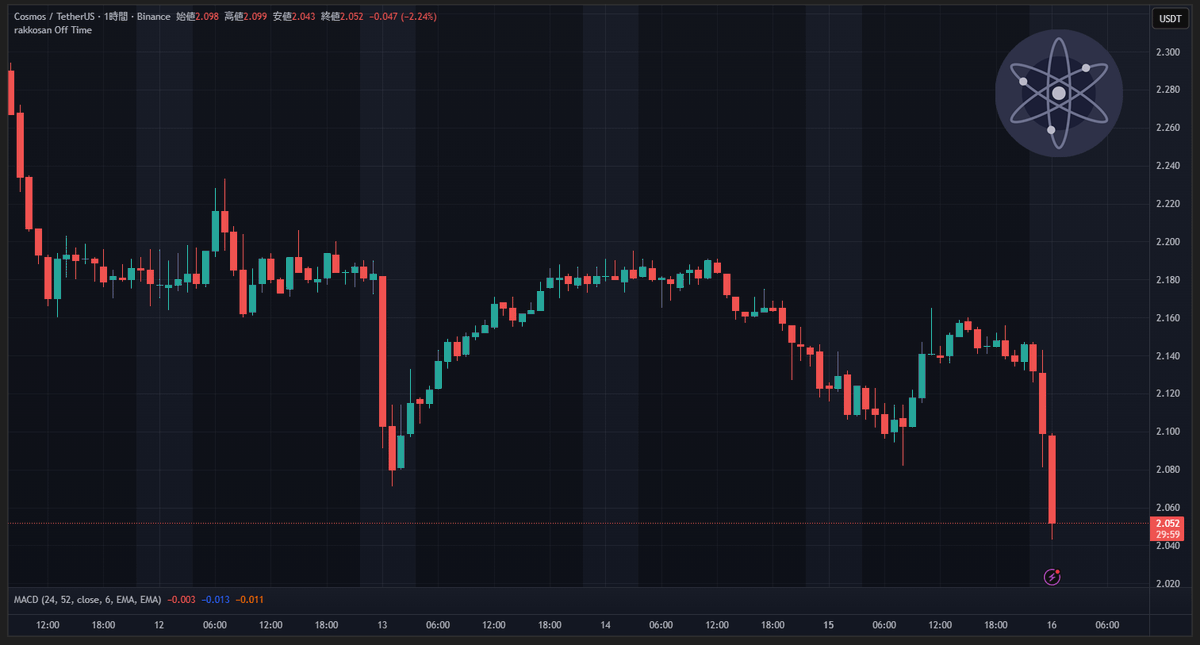This screenshot has height=645, width=1200.
Task: Click the rakkosan Off Time indicator label
Action: [x=53, y=30]
